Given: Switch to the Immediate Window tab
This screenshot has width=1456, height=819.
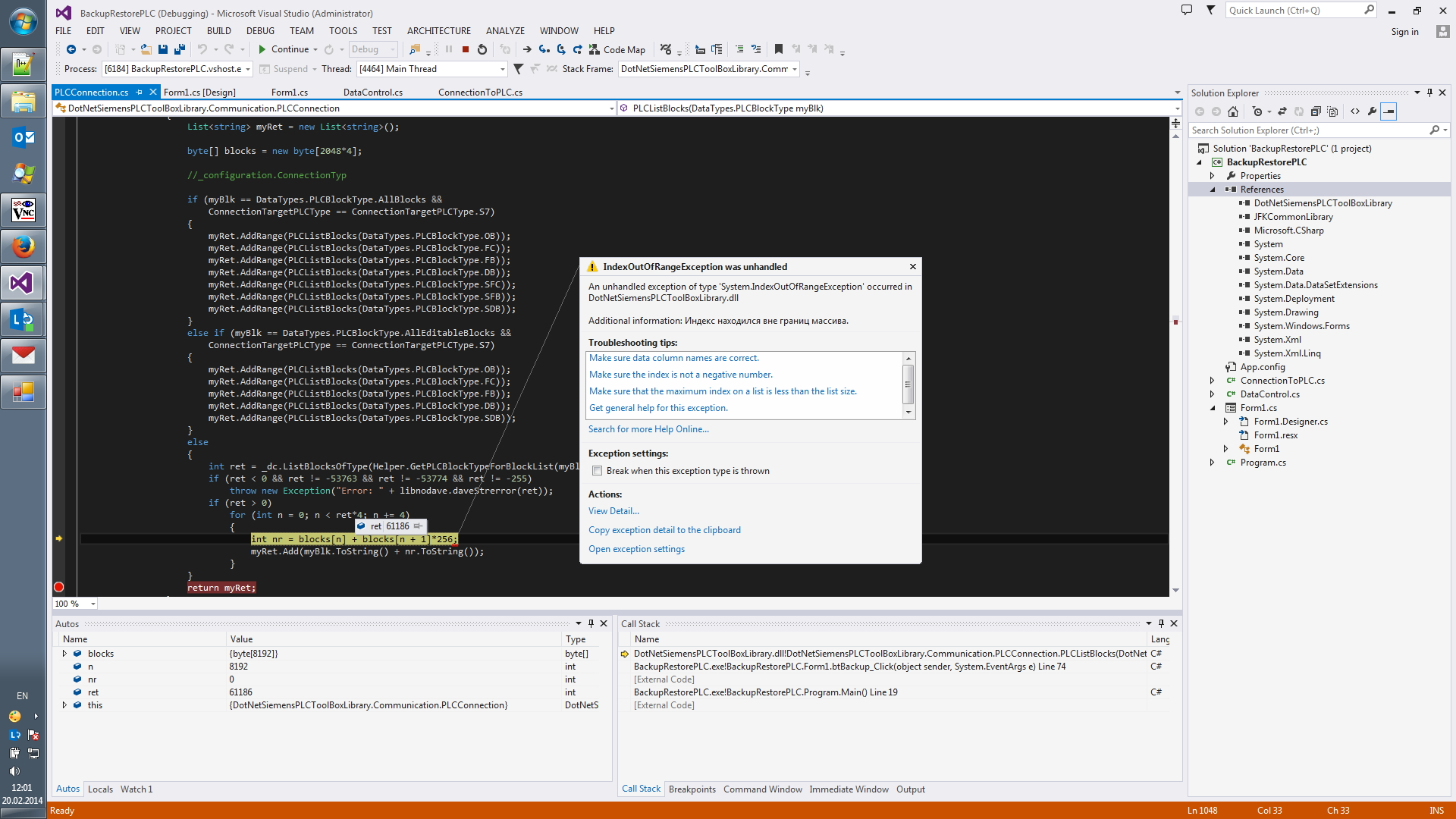Looking at the screenshot, I should [849, 789].
